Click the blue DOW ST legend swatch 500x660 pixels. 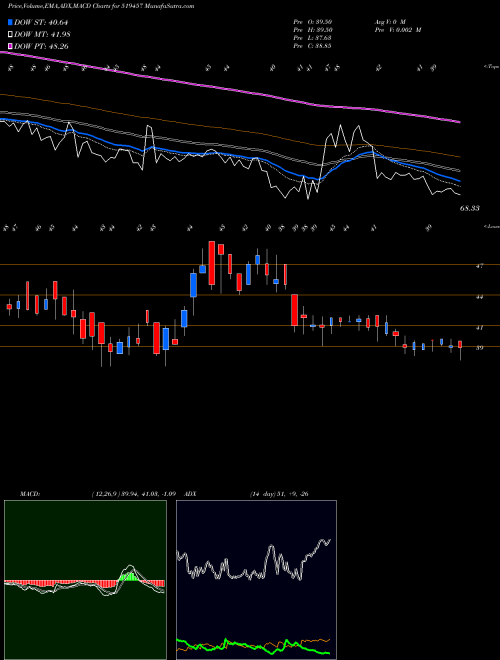tap(11, 23)
